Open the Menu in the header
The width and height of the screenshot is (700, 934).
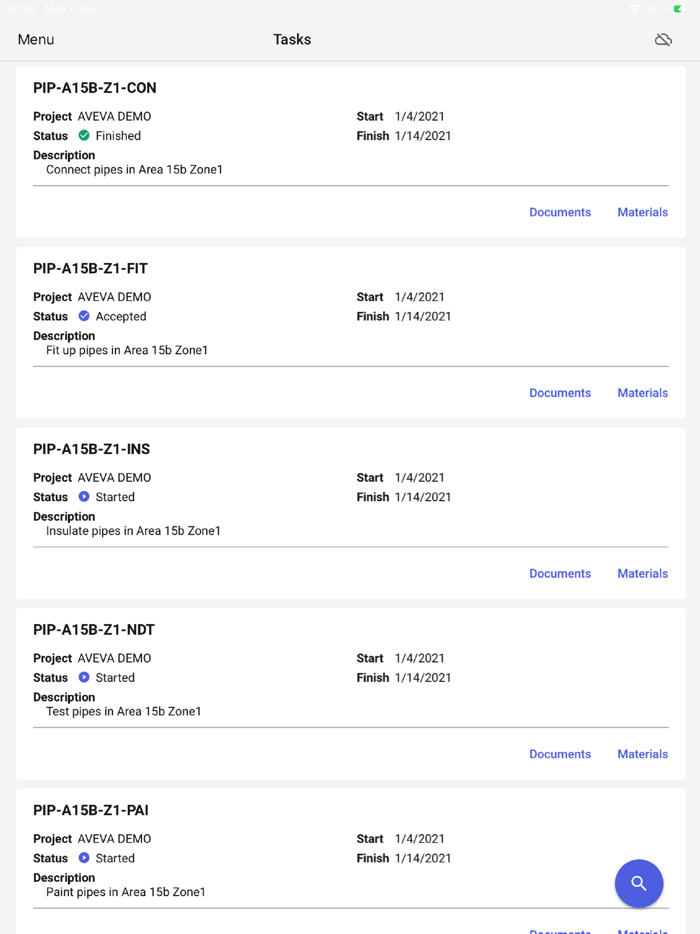click(x=36, y=40)
